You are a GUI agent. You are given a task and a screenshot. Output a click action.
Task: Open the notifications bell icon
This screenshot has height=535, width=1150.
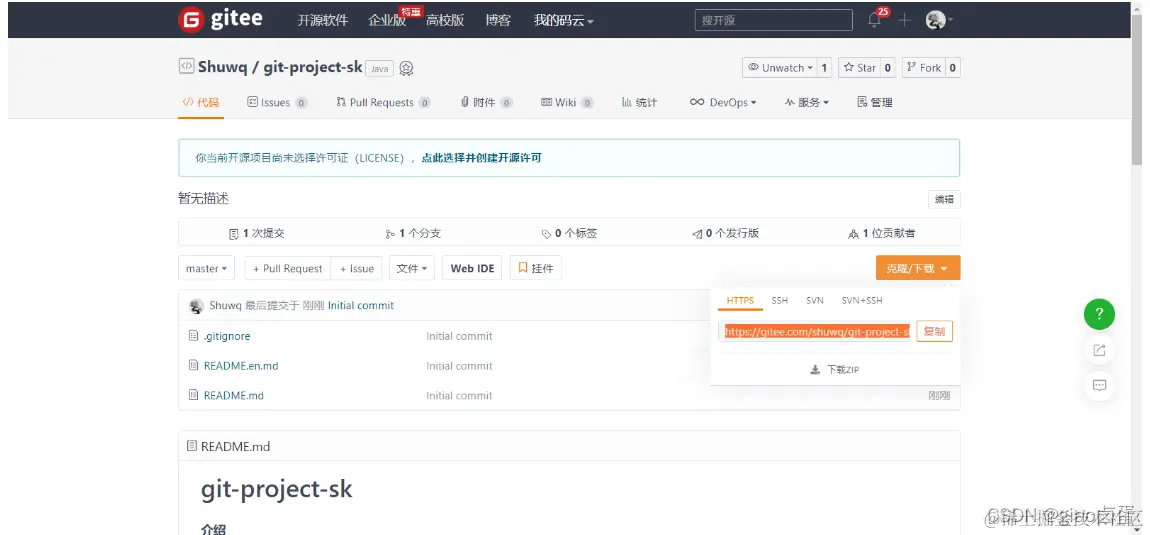pyautogui.click(x=874, y=21)
